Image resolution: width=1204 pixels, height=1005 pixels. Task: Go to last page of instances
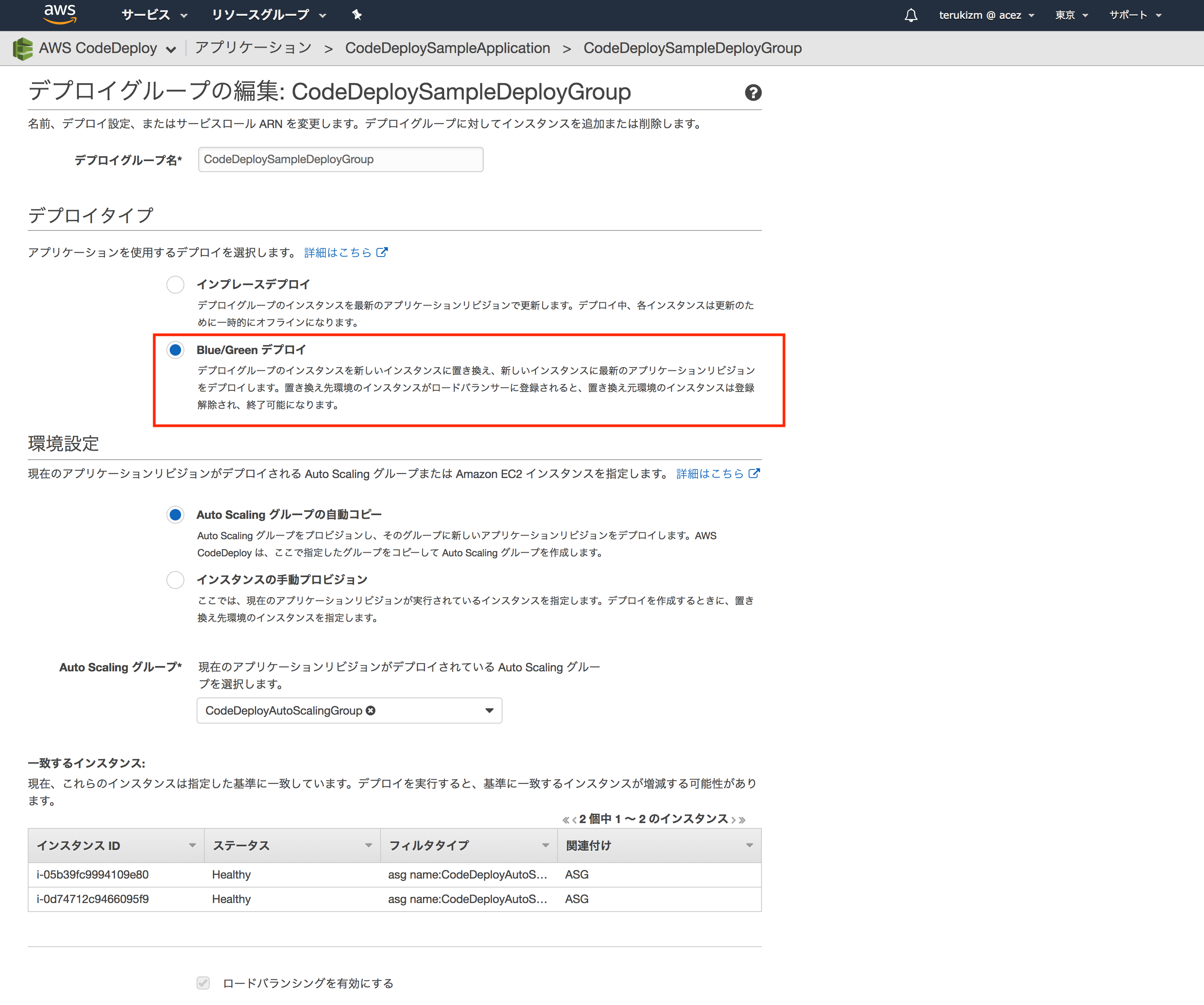tap(742, 820)
